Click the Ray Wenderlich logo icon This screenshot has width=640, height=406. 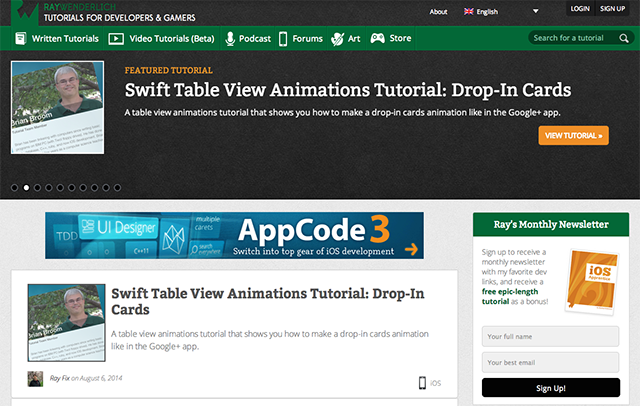pos(24,12)
